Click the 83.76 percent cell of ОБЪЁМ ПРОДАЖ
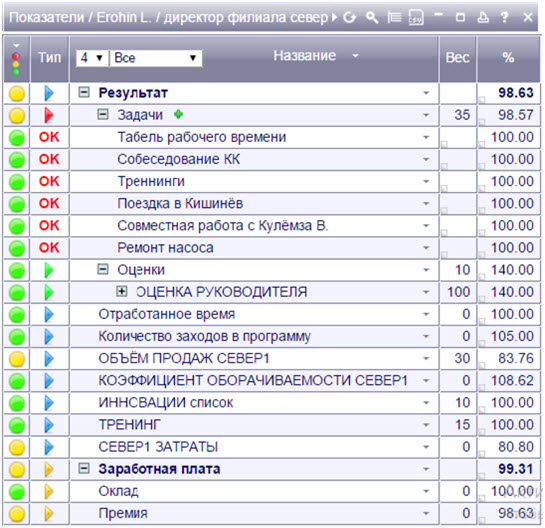 [x=509, y=359]
